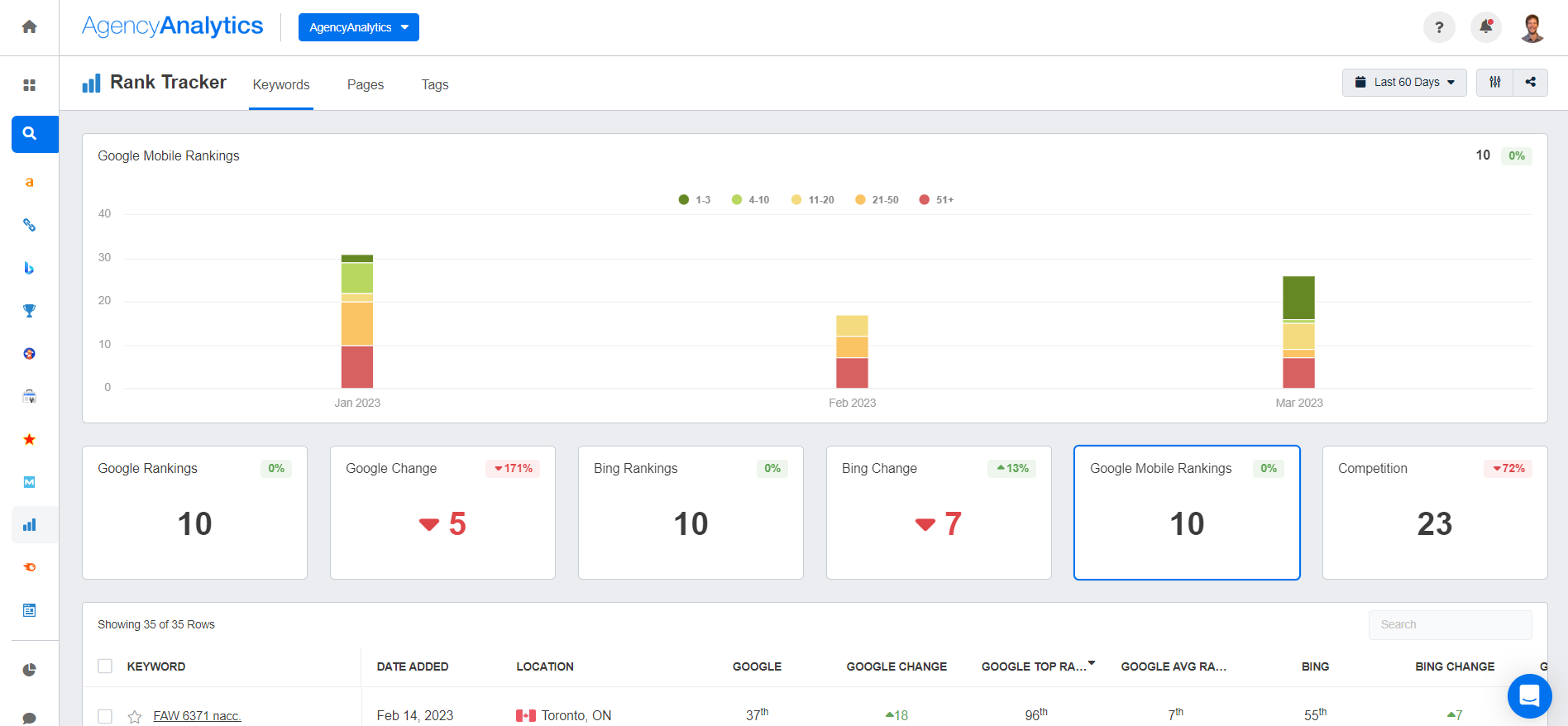Click the Feb 14, 2023 date cell

tap(415, 716)
